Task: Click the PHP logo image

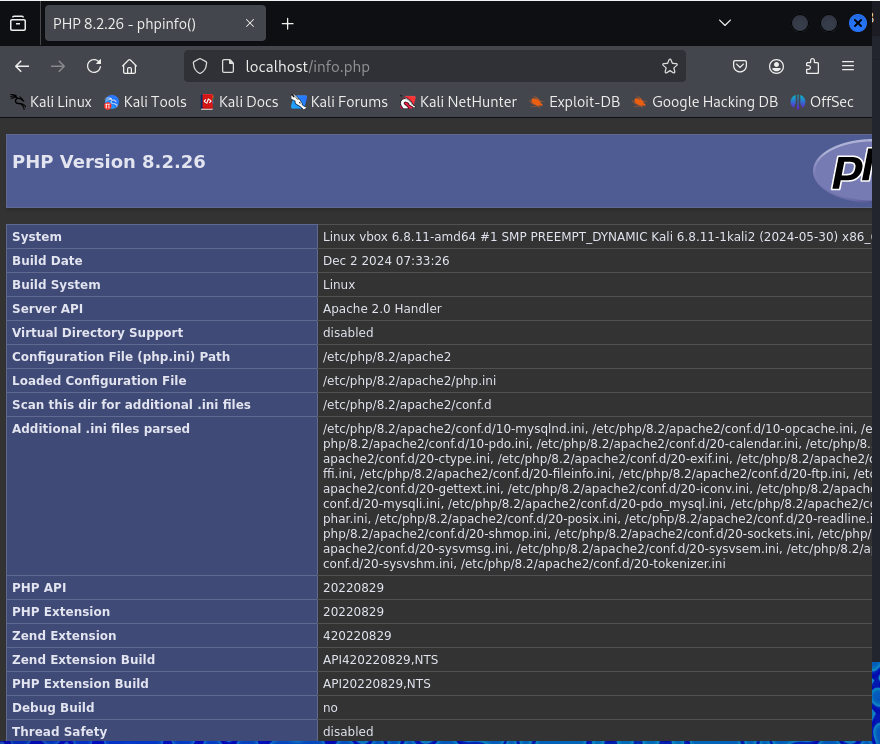Action: pyautogui.click(x=842, y=170)
